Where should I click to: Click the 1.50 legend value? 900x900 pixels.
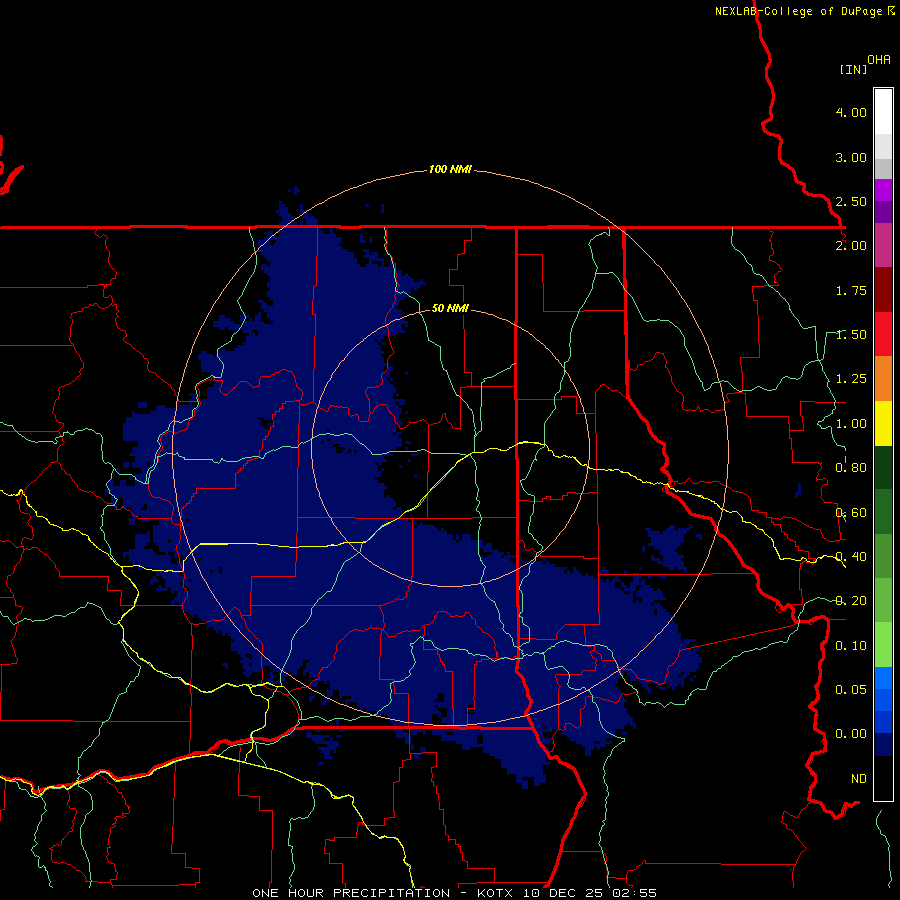tap(851, 335)
